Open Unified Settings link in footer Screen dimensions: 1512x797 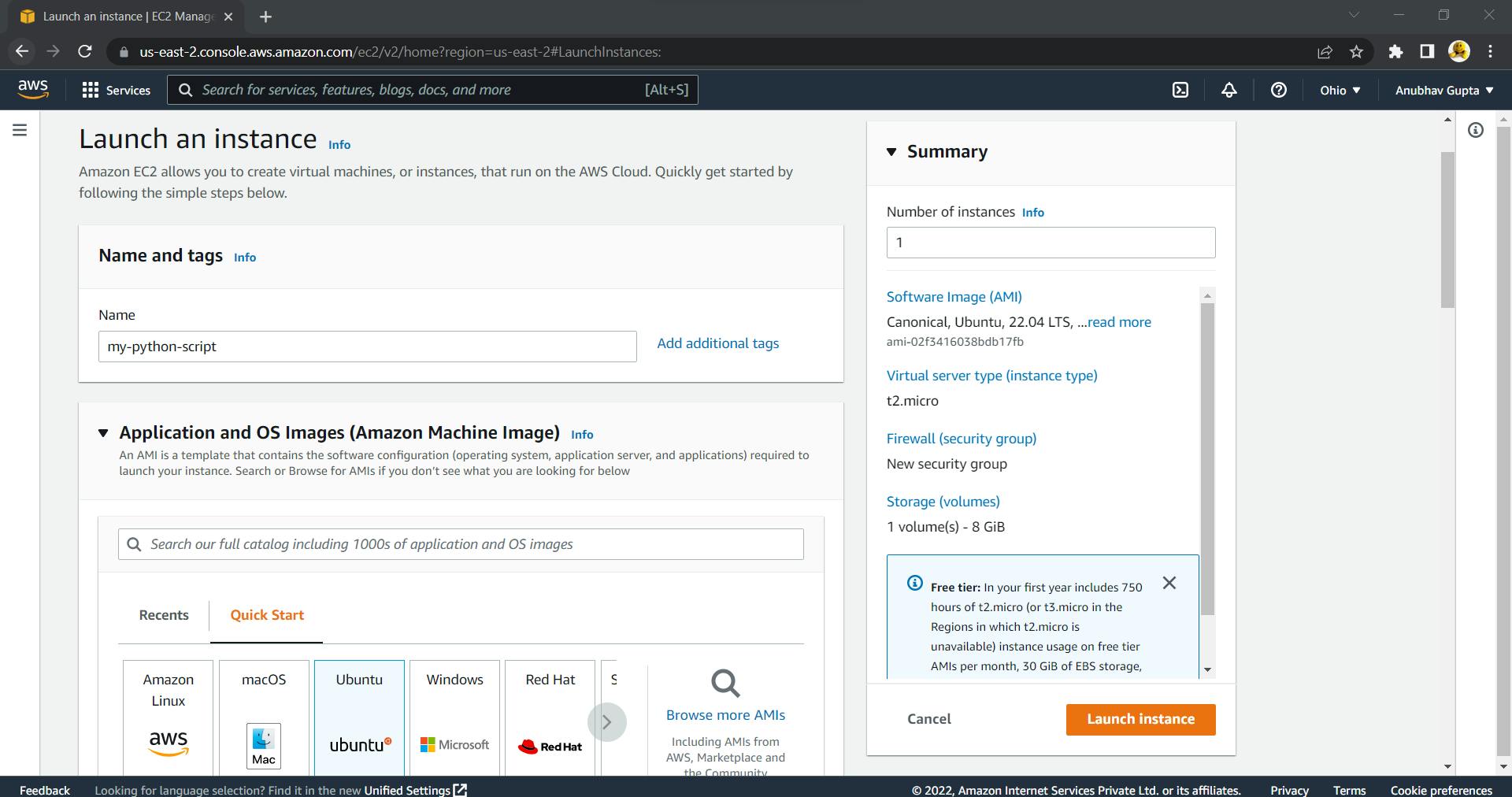(x=415, y=790)
